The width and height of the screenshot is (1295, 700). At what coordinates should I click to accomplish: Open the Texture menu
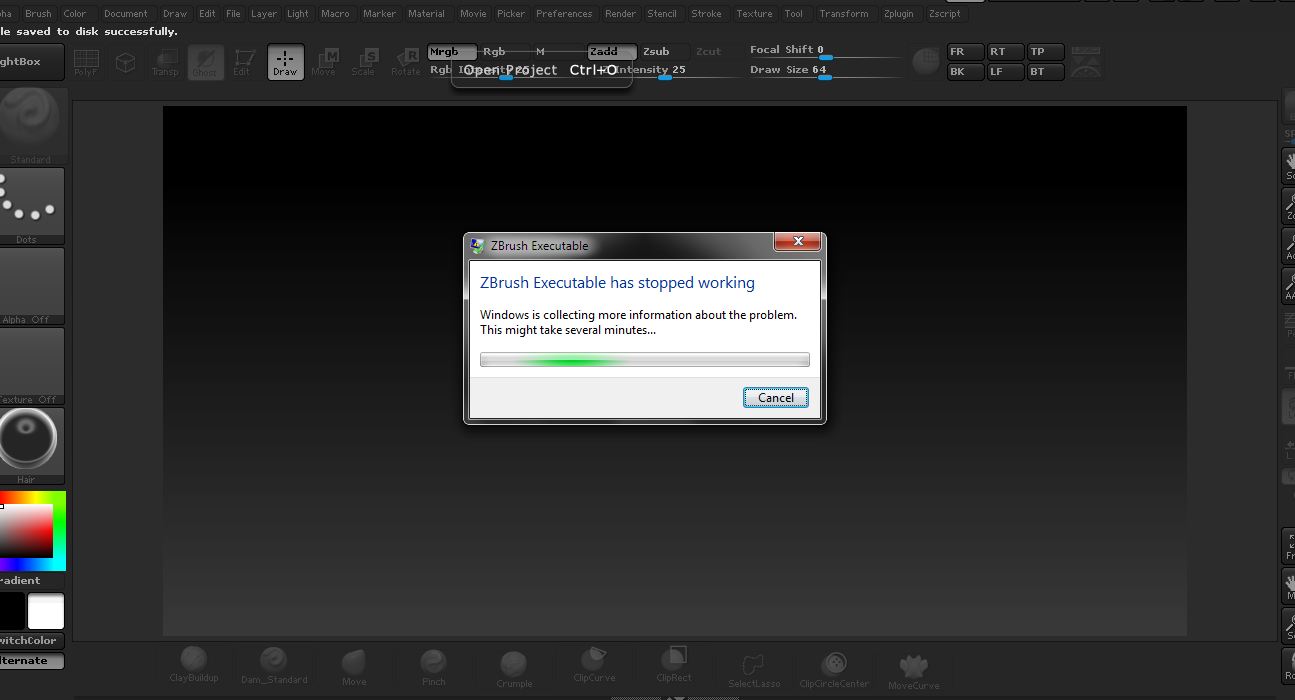754,14
